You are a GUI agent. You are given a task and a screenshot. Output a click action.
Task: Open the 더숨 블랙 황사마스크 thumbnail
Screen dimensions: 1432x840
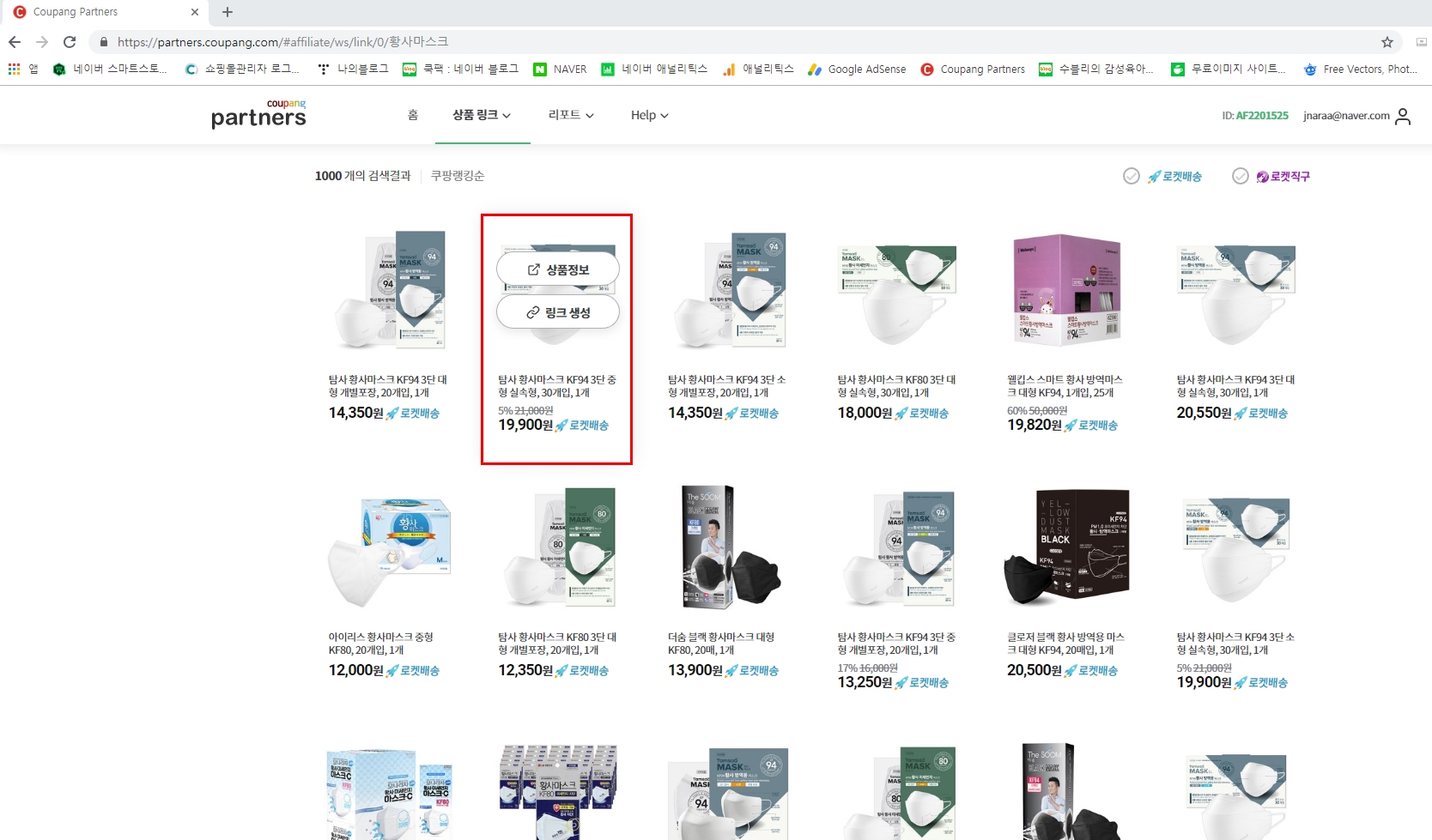730,547
